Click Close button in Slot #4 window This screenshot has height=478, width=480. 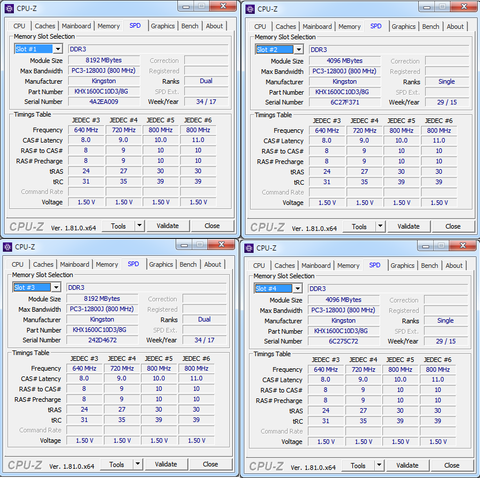pyautogui.click(x=451, y=465)
